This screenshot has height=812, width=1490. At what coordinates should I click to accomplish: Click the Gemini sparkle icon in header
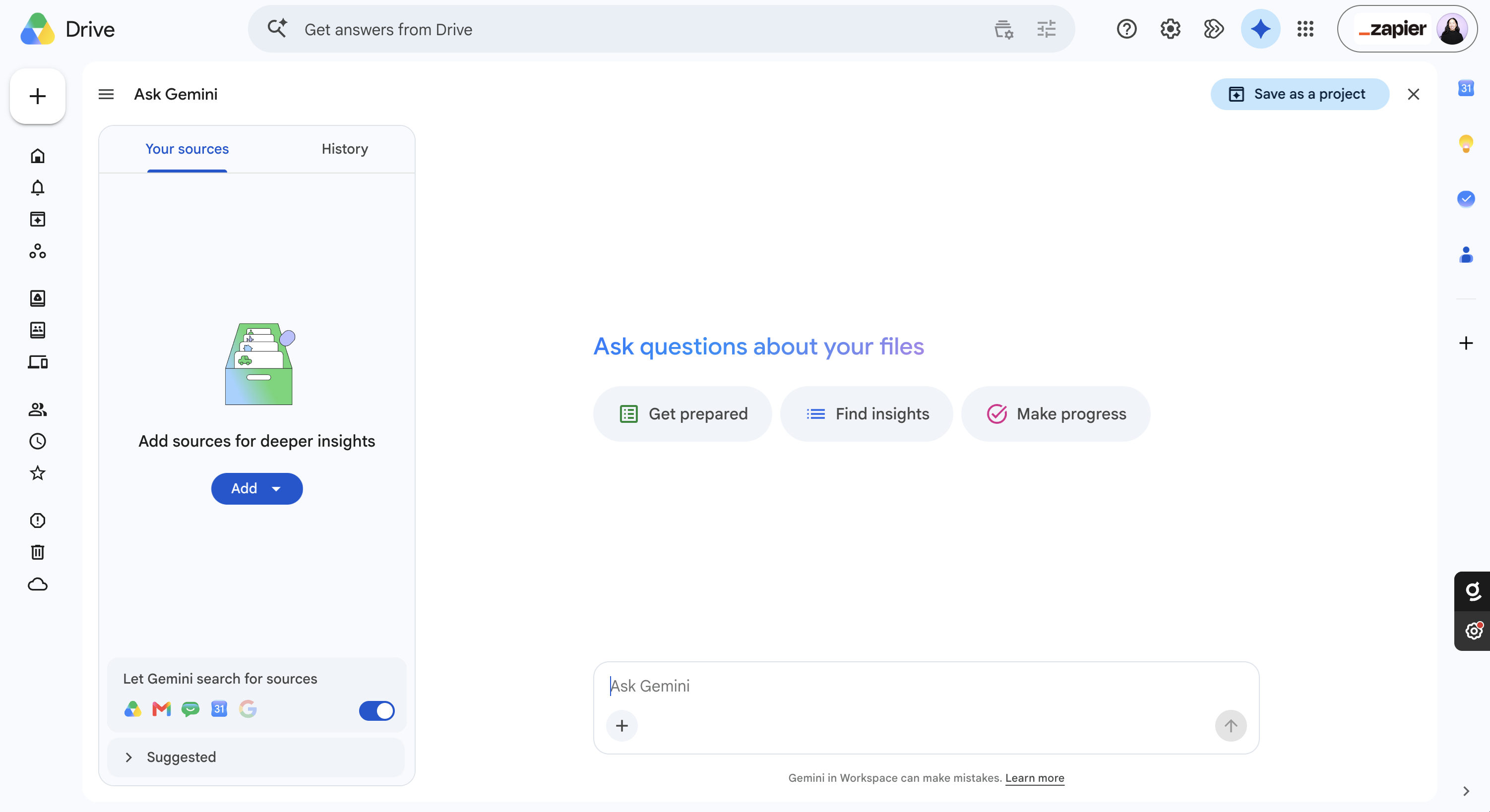click(1260, 29)
